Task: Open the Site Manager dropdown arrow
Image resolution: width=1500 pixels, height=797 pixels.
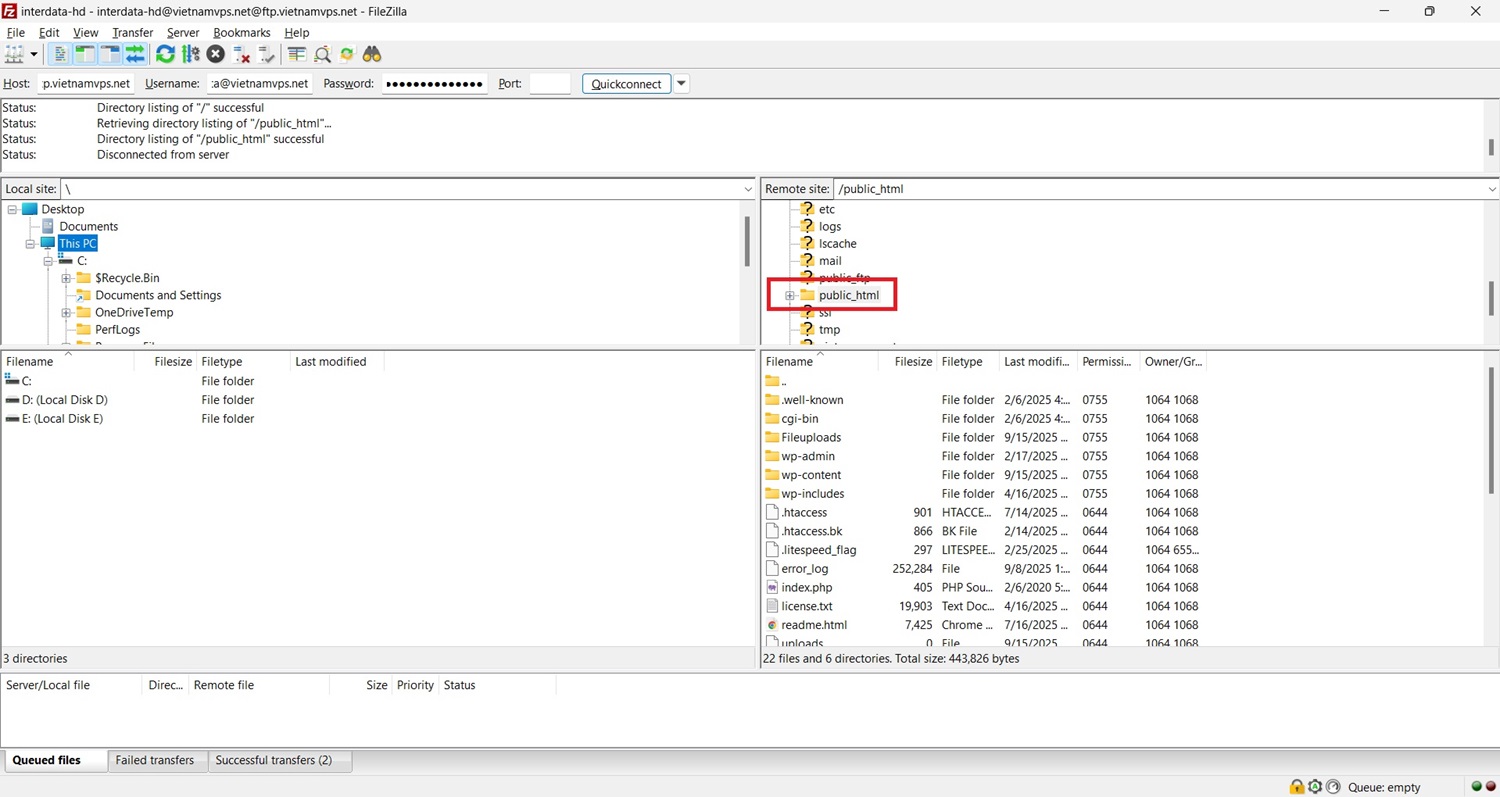Action: coord(34,54)
